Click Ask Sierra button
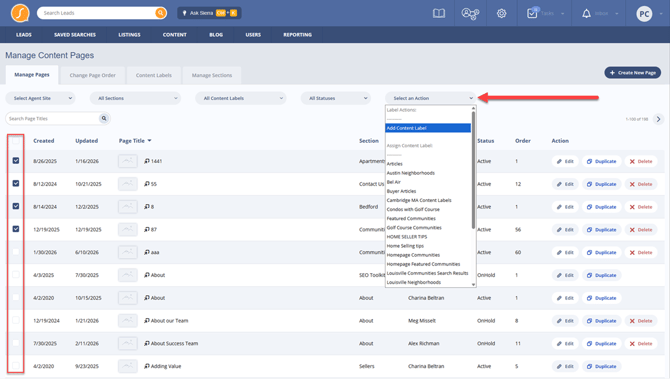The width and height of the screenshot is (670, 379). 209,13
